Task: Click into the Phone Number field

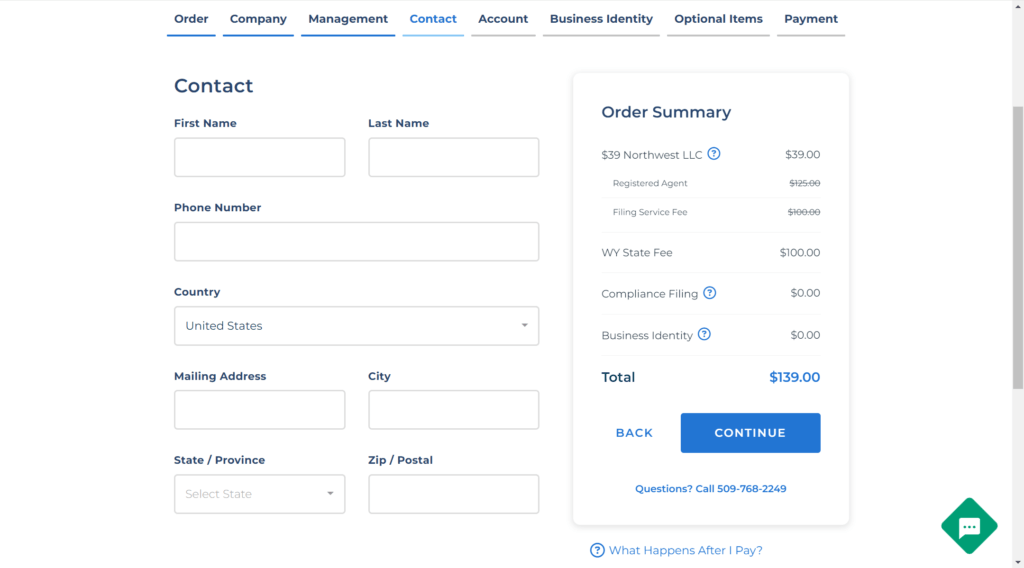Action: coord(356,242)
